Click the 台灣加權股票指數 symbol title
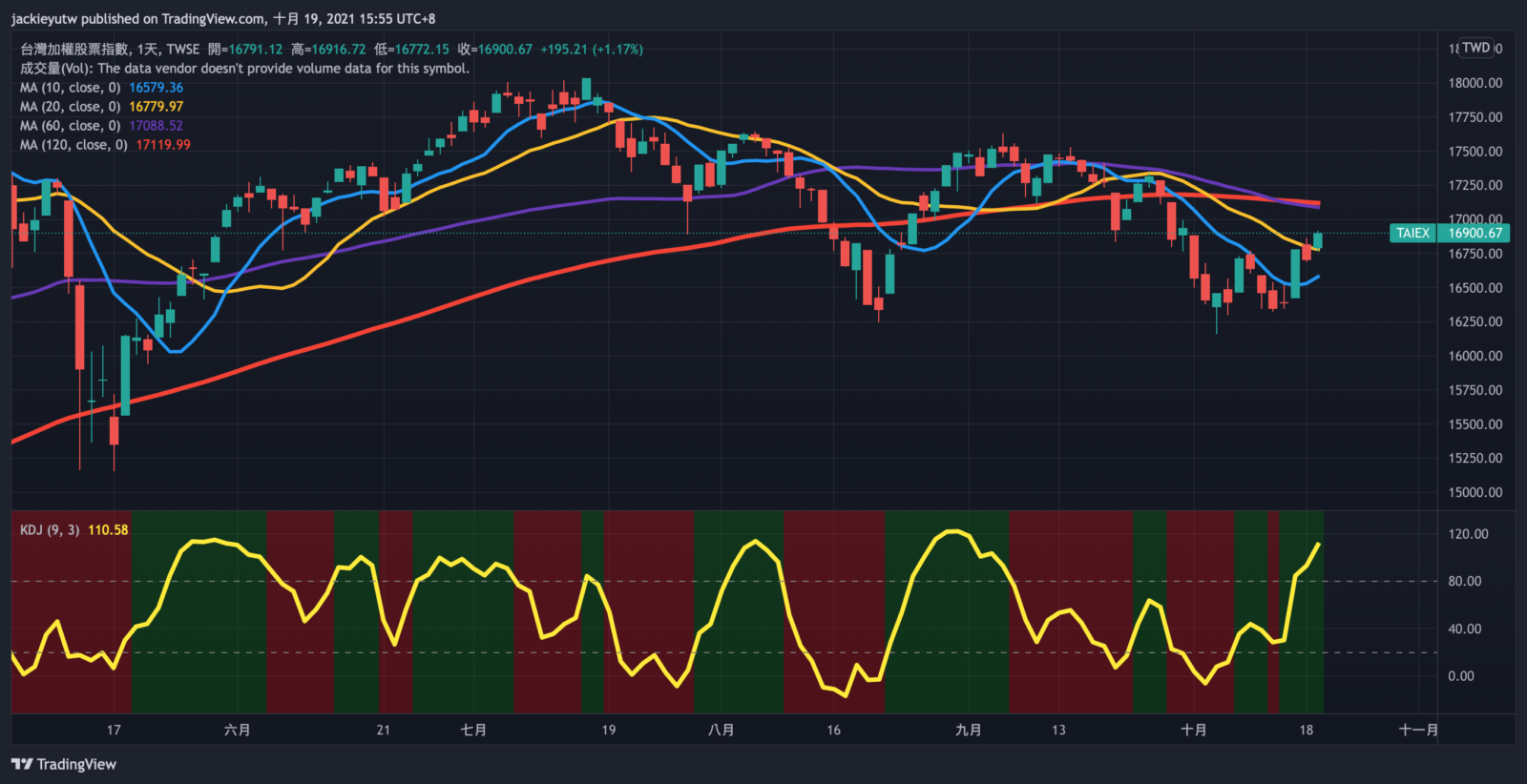The width and height of the screenshot is (1527, 784). pos(74,50)
